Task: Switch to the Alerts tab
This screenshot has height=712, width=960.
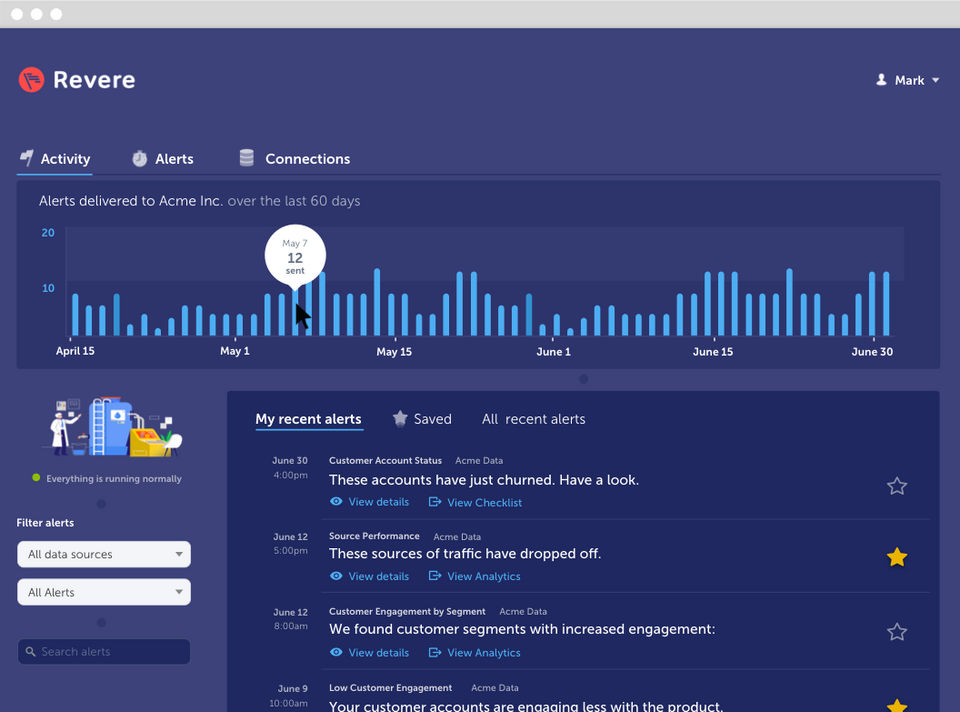Action: pyautogui.click(x=163, y=159)
